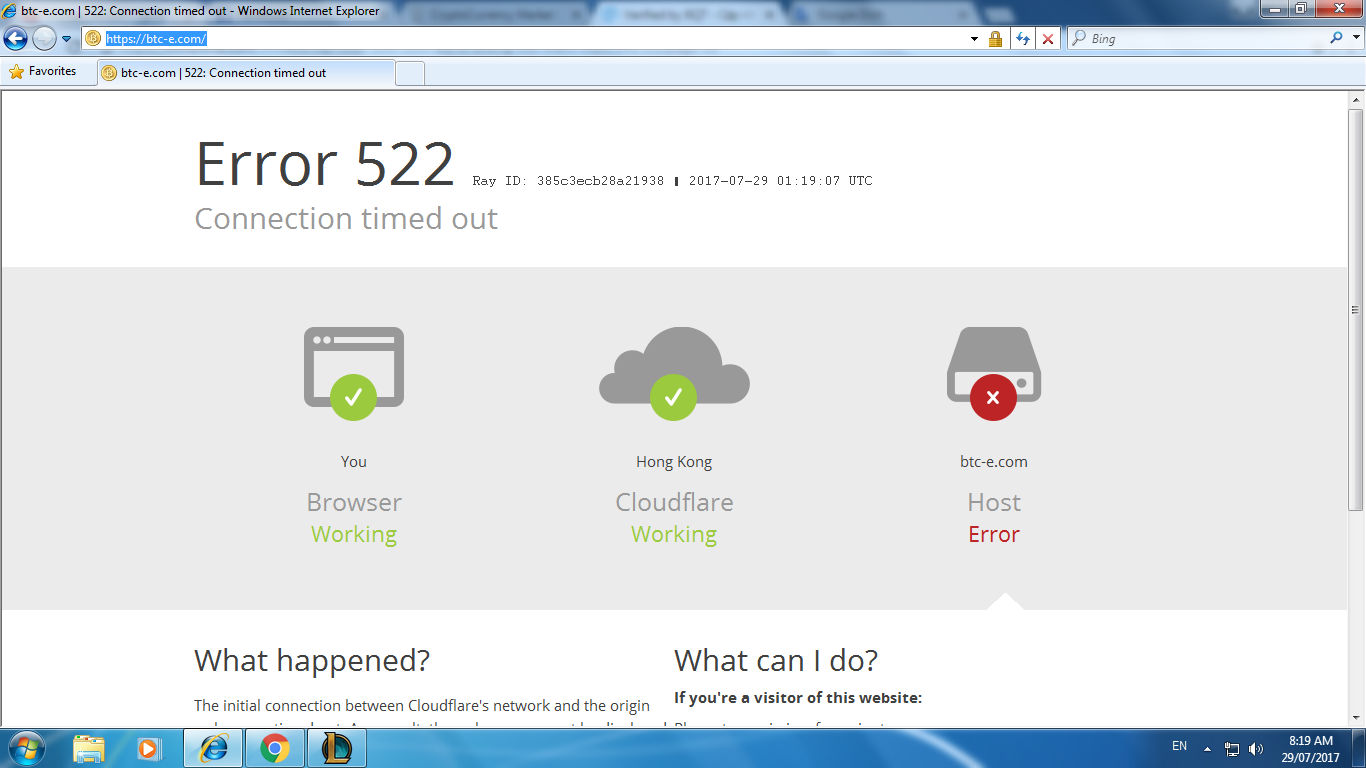The height and width of the screenshot is (768, 1366).
Task: Select the btc-e.com 522 tab
Action: [x=246, y=73]
